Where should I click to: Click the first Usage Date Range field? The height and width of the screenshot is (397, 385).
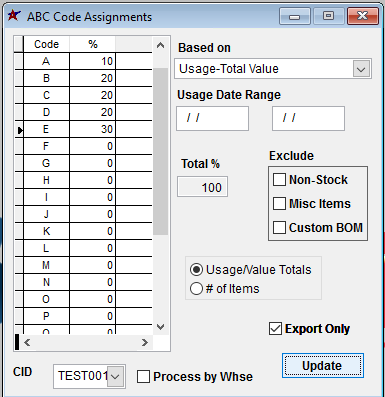pyautogui.click(x=212, y=118)
